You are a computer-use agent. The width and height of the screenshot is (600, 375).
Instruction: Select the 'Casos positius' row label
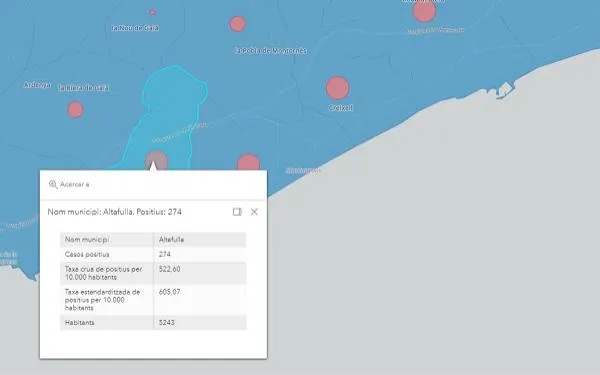tap(87, 254)
